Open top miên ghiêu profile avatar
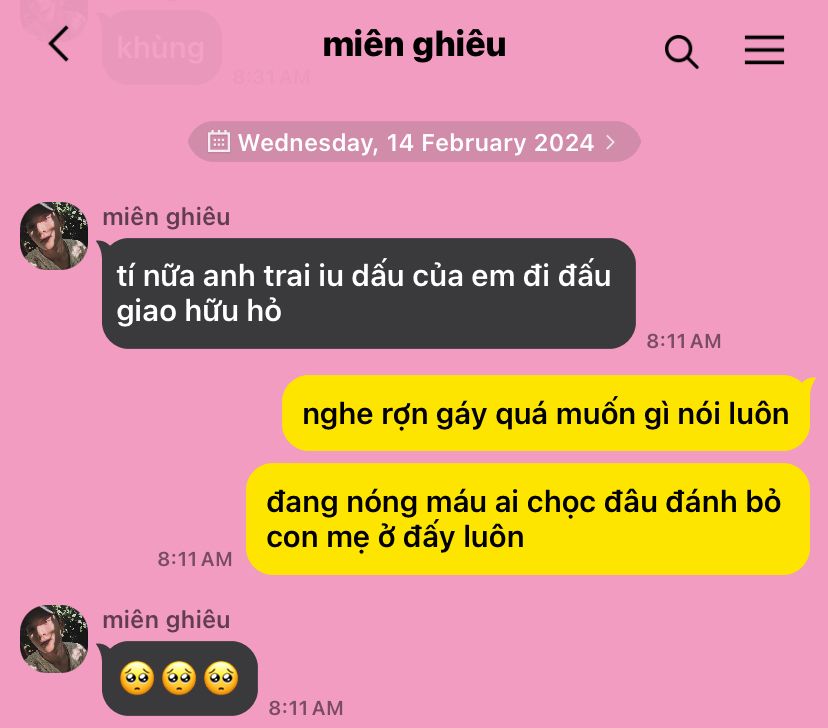Viewport: 828px width, 728px height. [x=54, y=235]
